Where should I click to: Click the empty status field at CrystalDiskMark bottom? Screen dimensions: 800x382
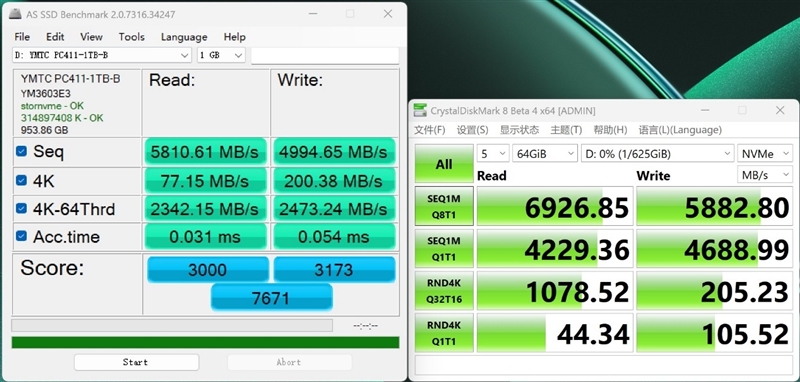coord(604,365)
